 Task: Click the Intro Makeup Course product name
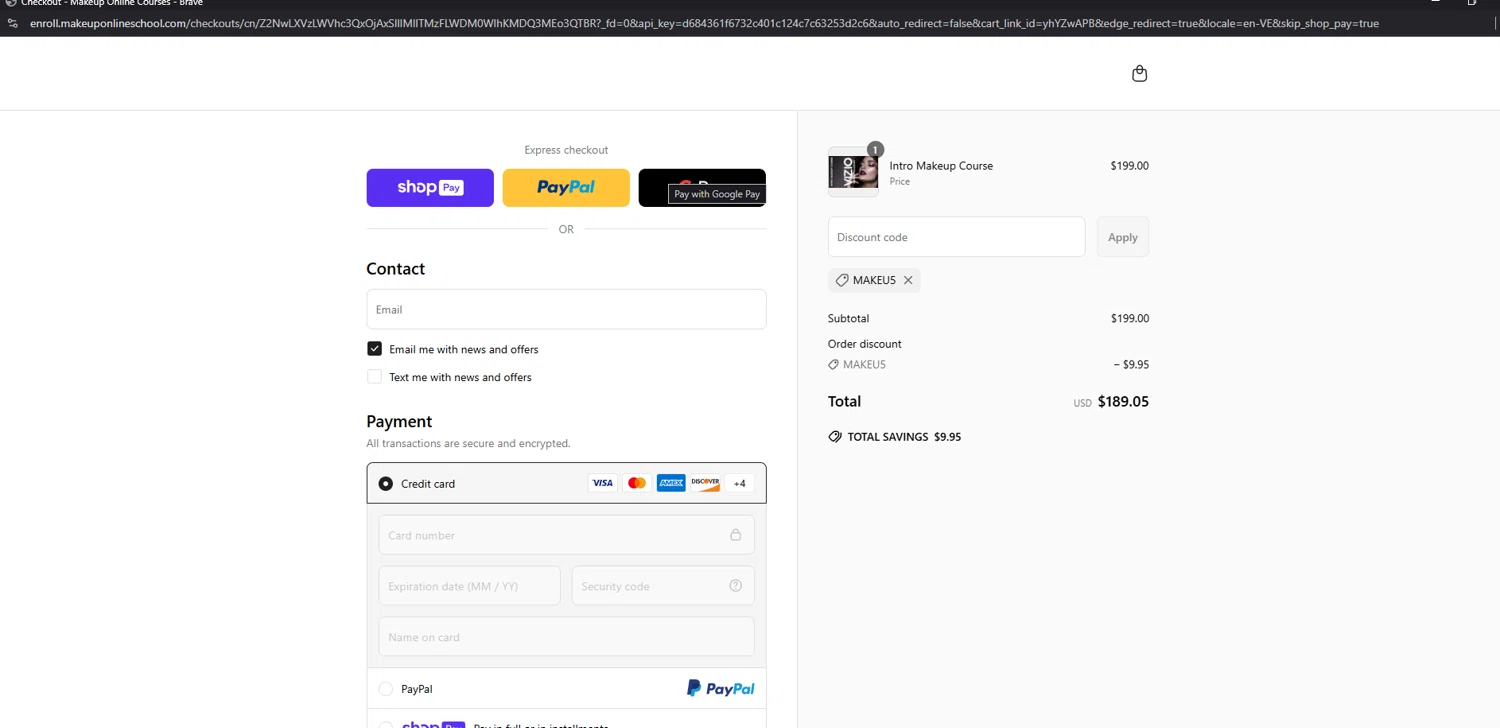tap(941, 166)
